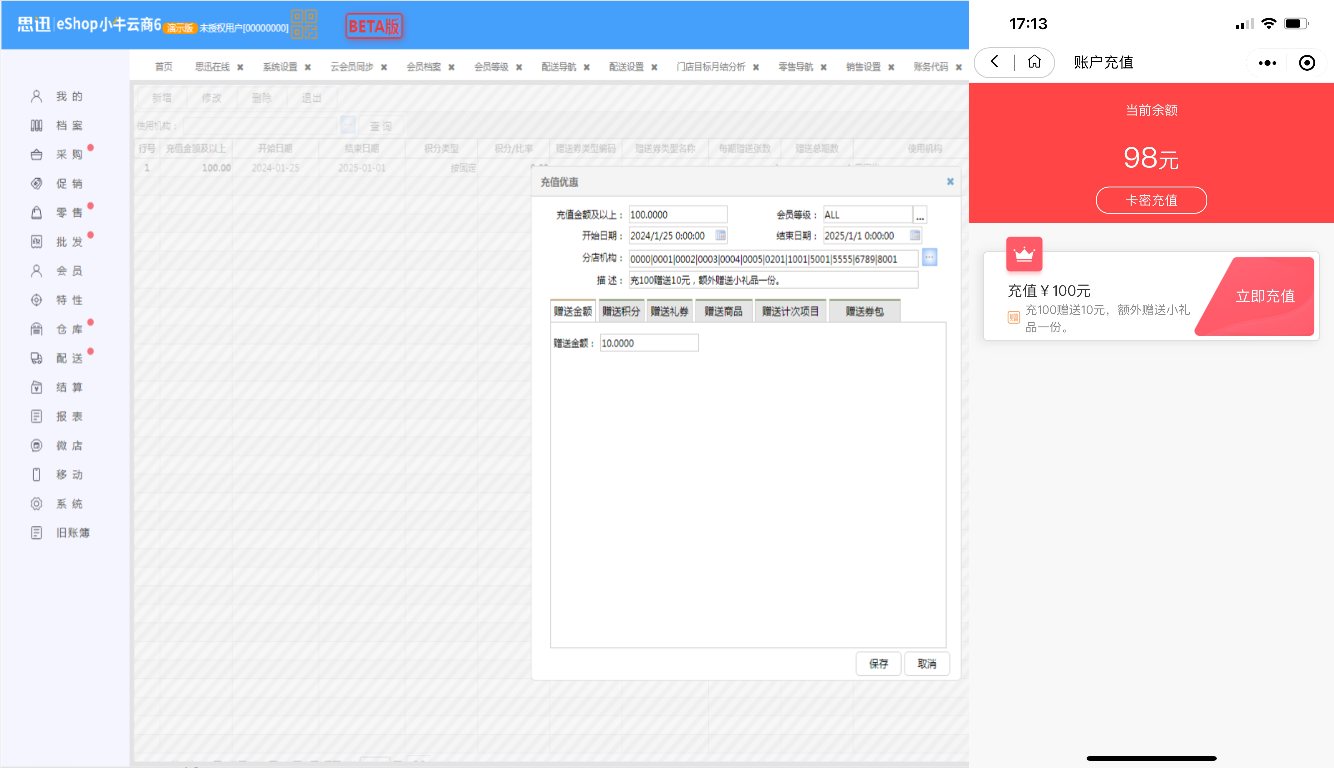Click 保存 button in dialog
This screenshot has width=1334, height=768.
[x=879, y=663]
